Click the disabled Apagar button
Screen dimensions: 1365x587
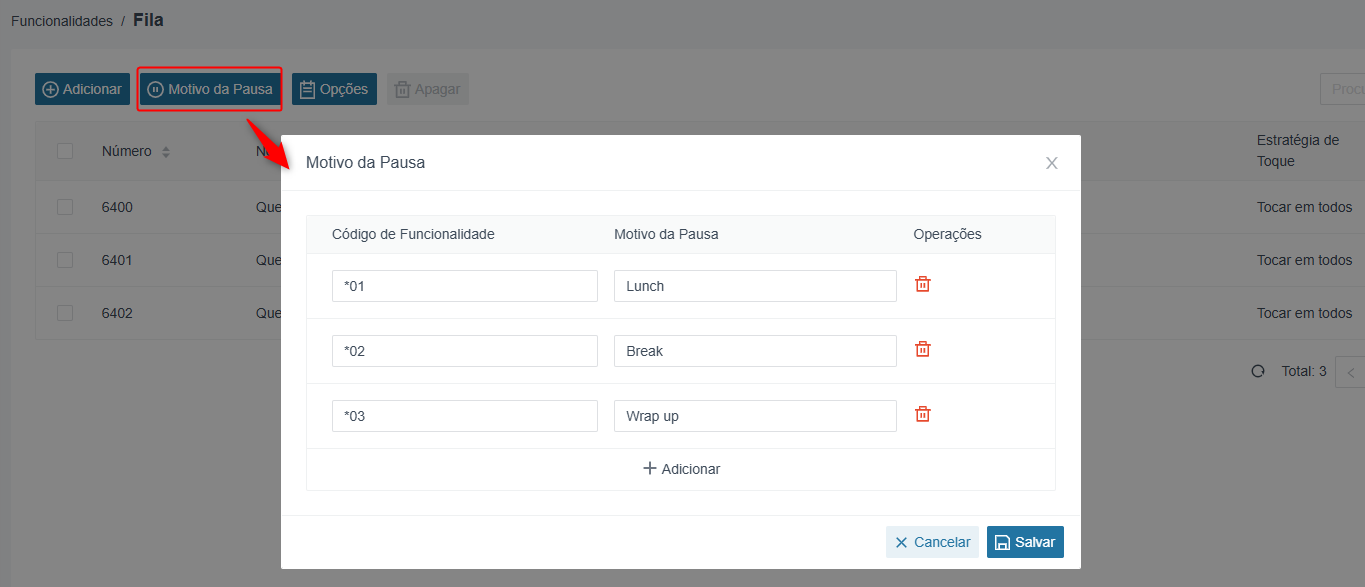pyautogui.click(x=427, y=89)
